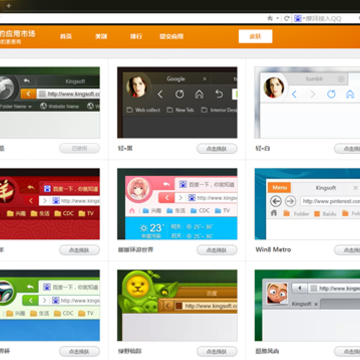
Task: Apply the 轻•黑 skin via 点击换肤
Action: [217, 149]
